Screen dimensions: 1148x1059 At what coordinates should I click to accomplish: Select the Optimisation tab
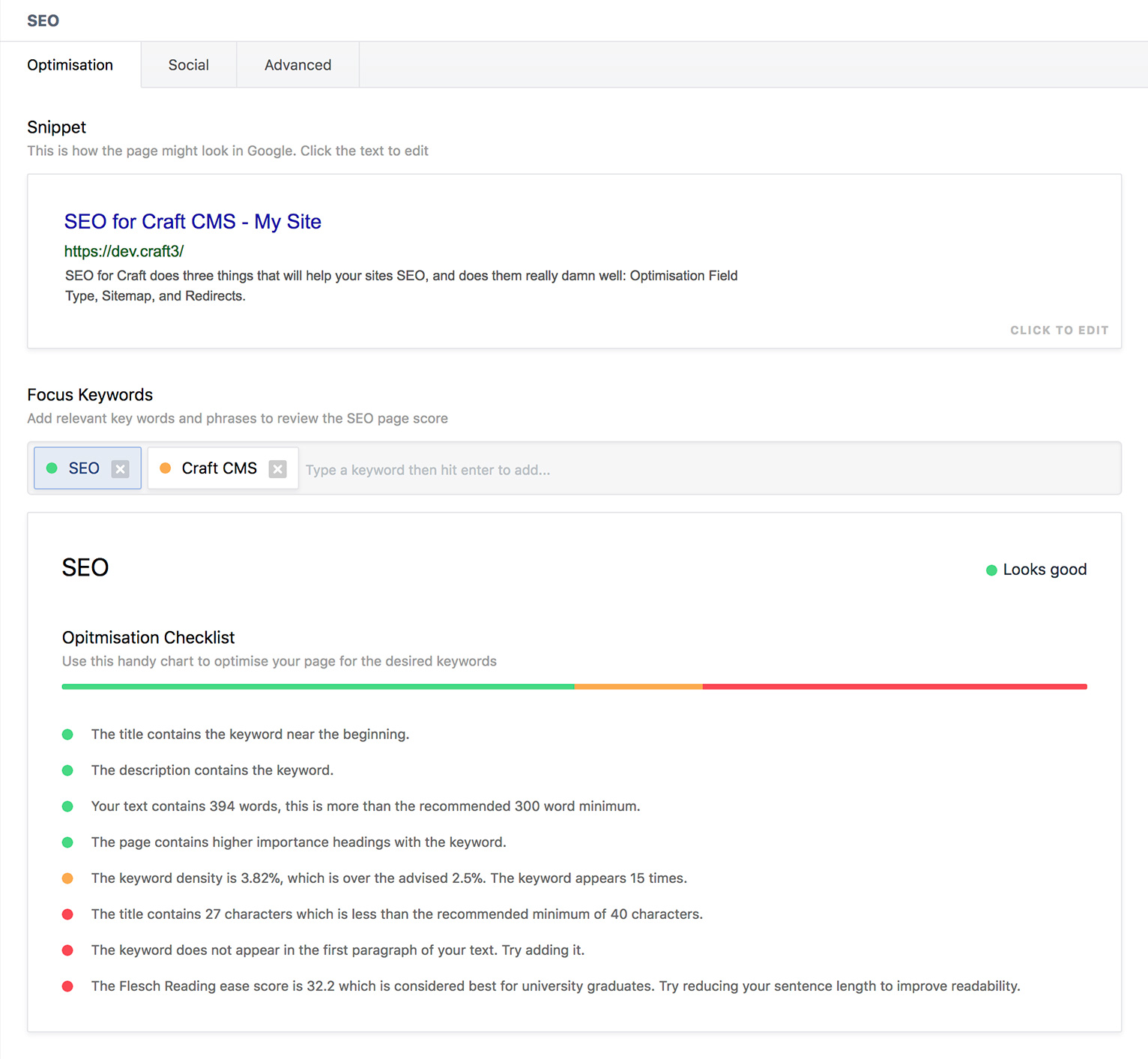tap(70, 64)
